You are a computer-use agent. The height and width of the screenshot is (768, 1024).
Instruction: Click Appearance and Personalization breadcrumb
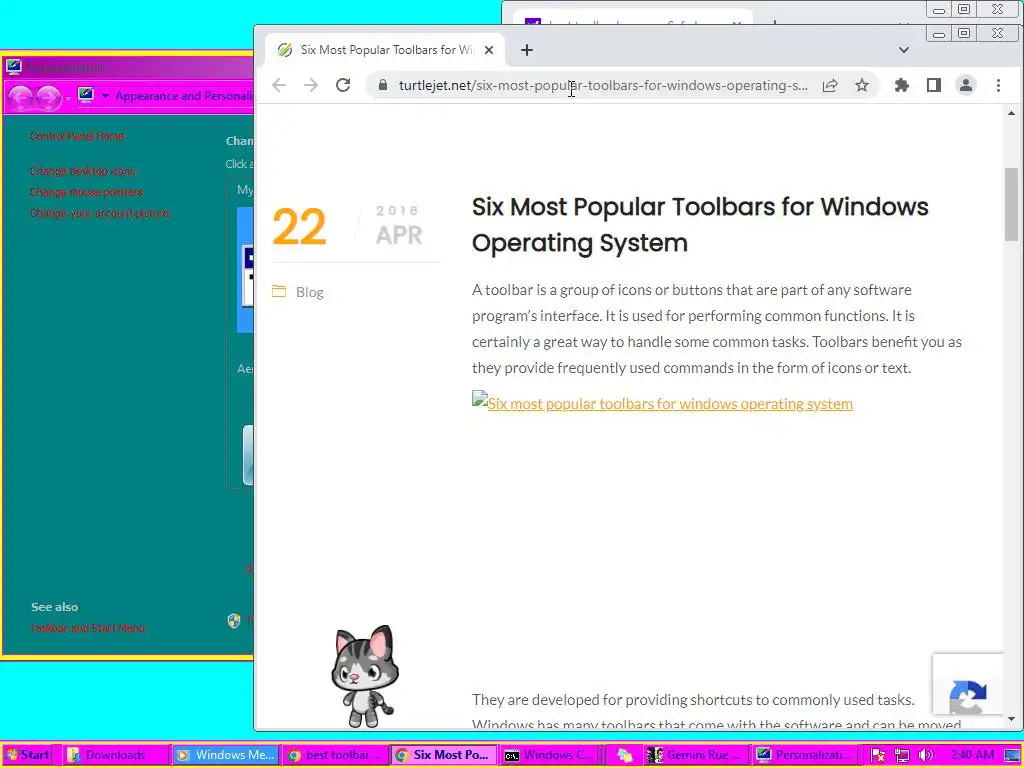pyautogui.click(x=184, y=96)
